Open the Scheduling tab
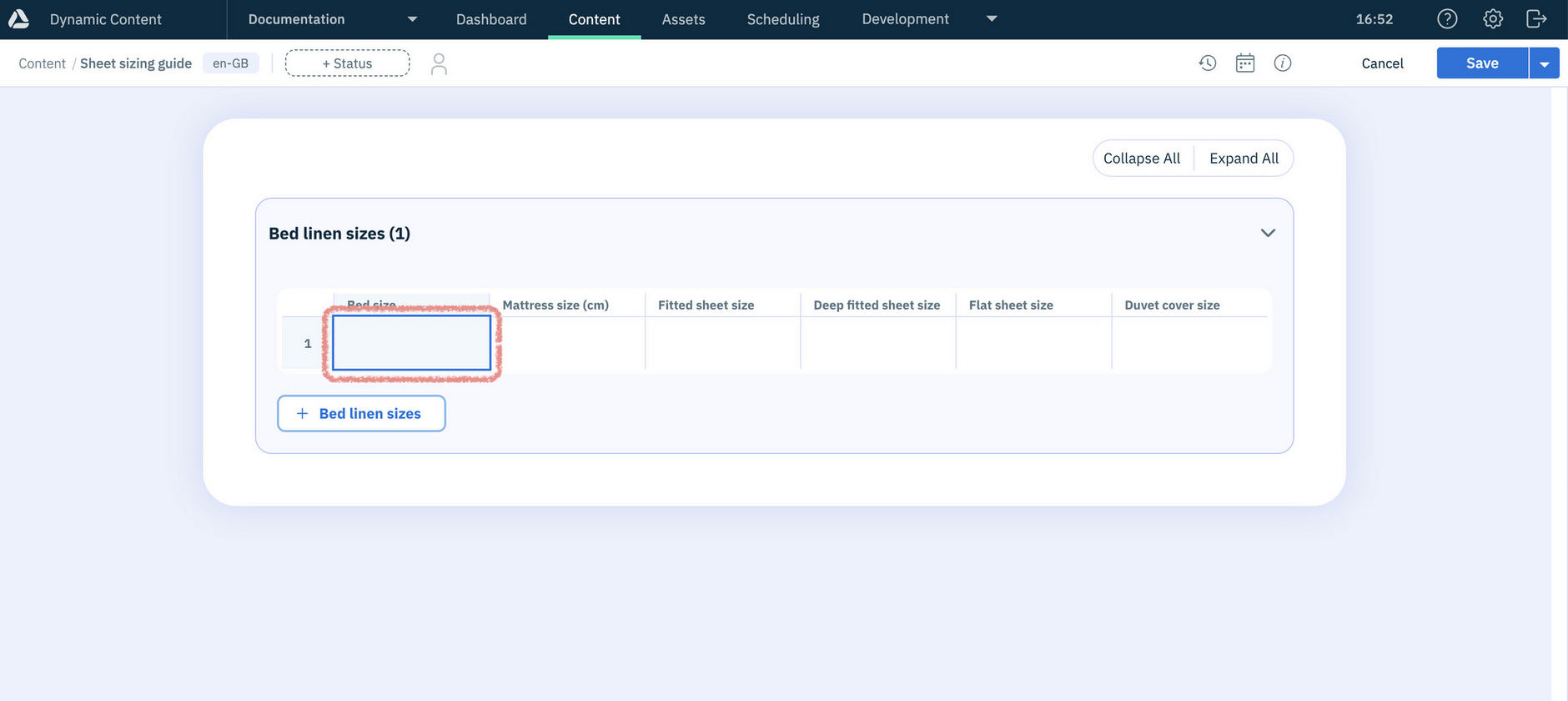Viewport: 1568px width, 701px height. click(x=782, y=19)
